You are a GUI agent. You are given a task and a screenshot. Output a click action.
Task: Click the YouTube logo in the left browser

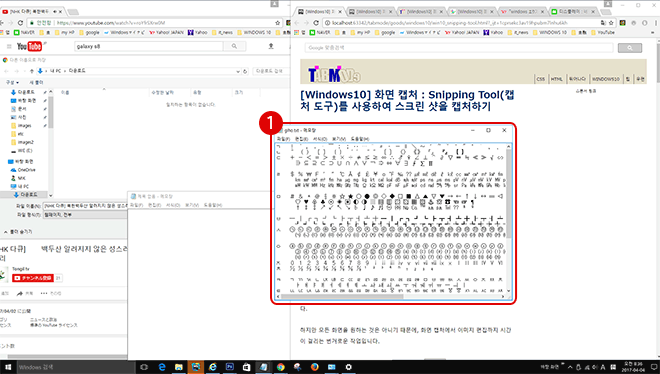pos(29,46)
